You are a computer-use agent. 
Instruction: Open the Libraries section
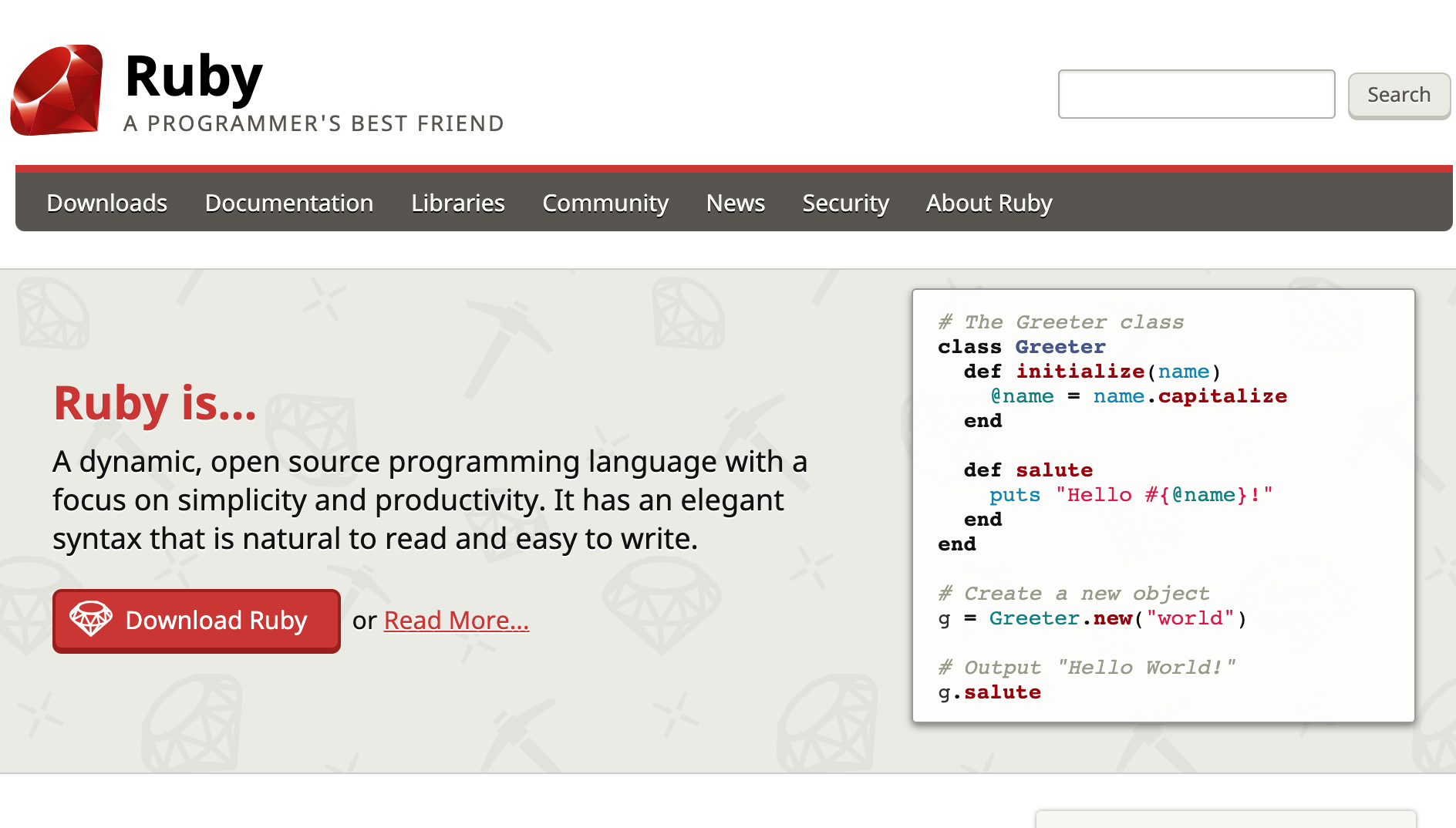pos(458,203)
